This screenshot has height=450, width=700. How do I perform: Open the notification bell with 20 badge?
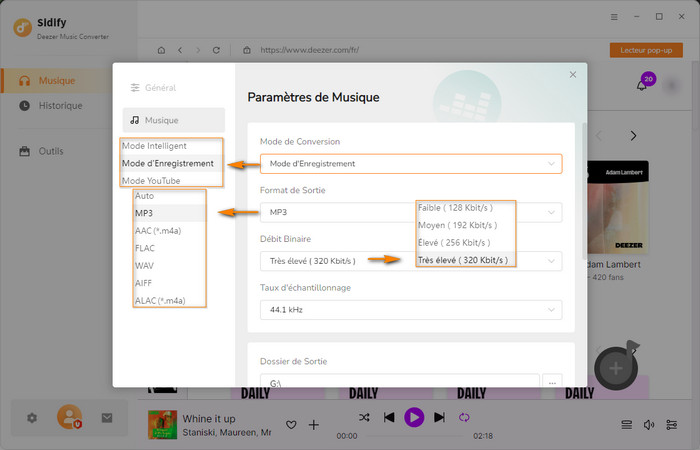pos(642,85)
